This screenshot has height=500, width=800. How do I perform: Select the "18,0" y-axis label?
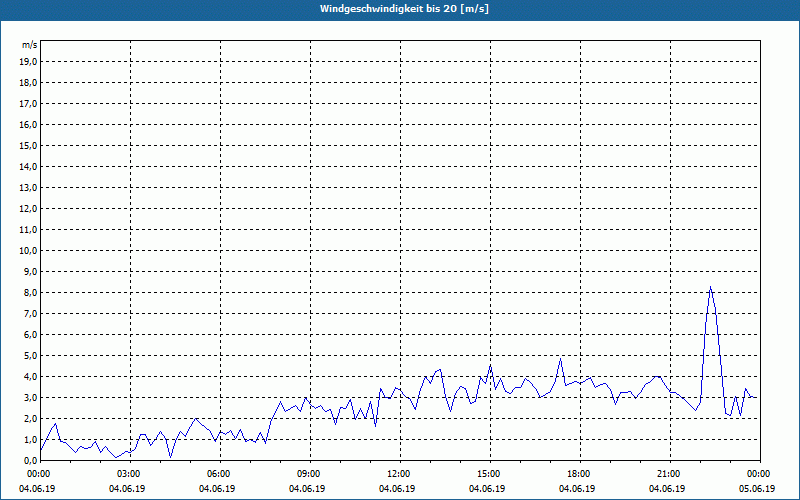[x=28, y=83]
